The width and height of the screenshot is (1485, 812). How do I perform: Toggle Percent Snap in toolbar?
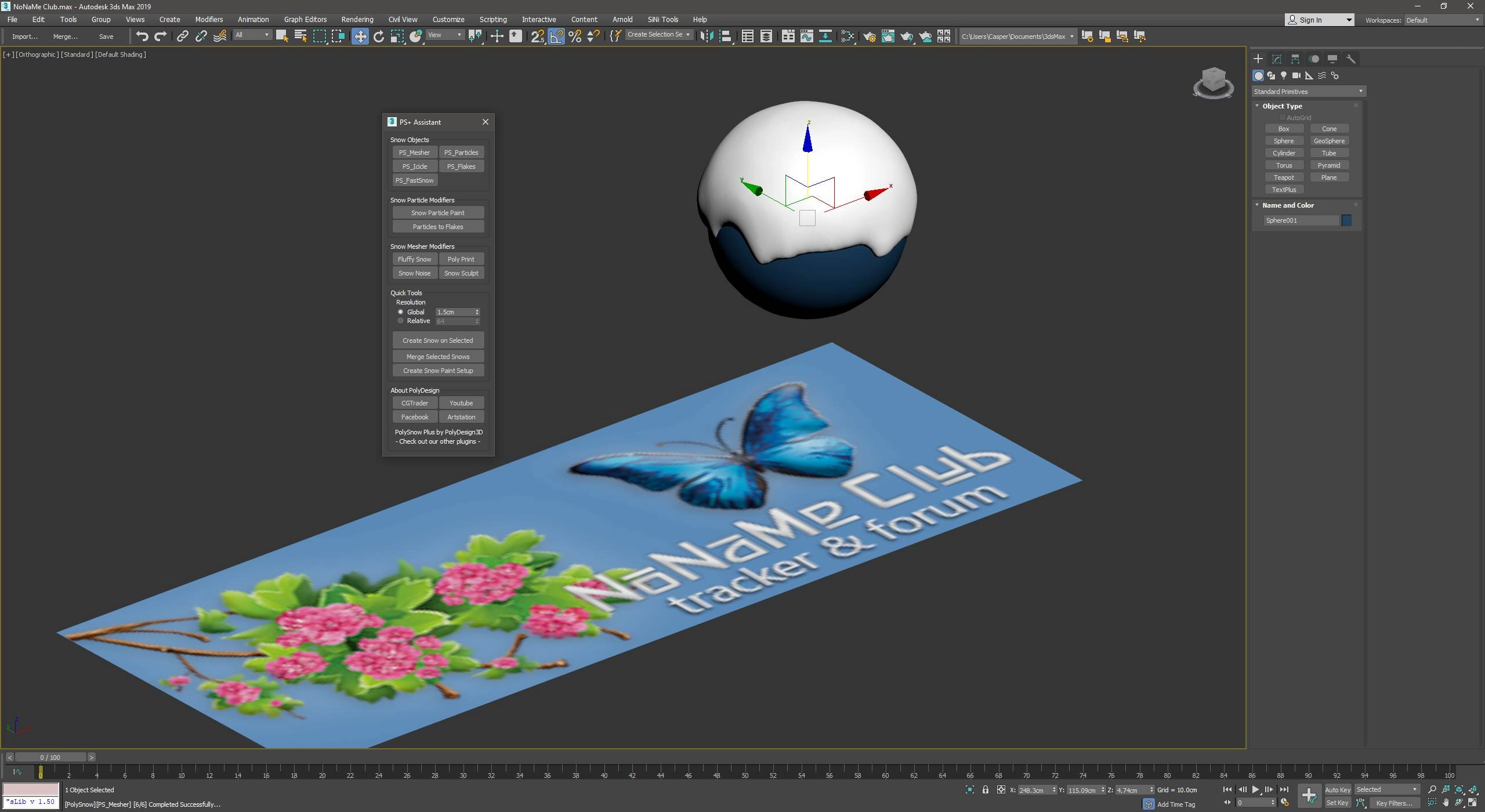(x=575, y=36)
